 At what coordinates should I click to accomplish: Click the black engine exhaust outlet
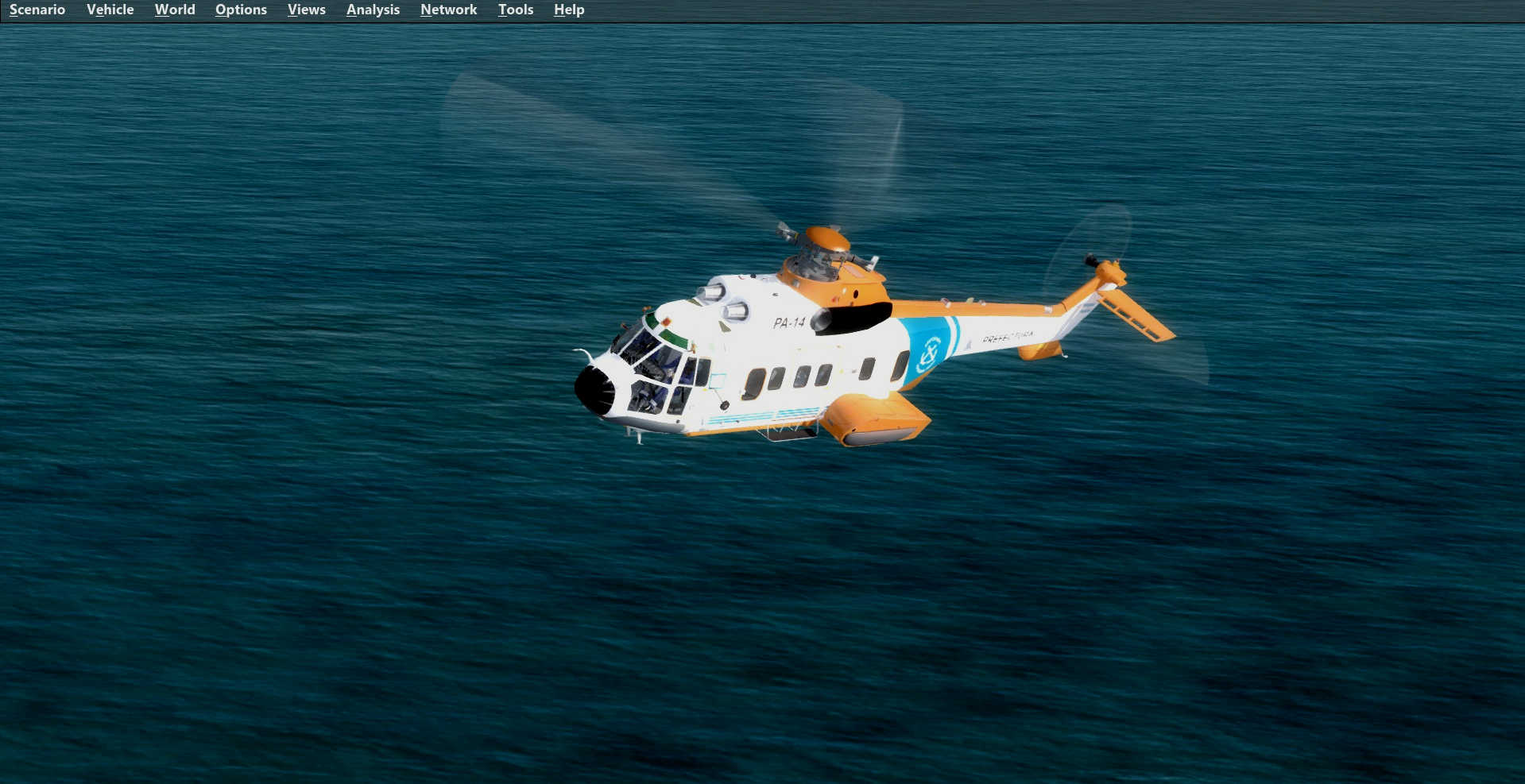(854, 318)
